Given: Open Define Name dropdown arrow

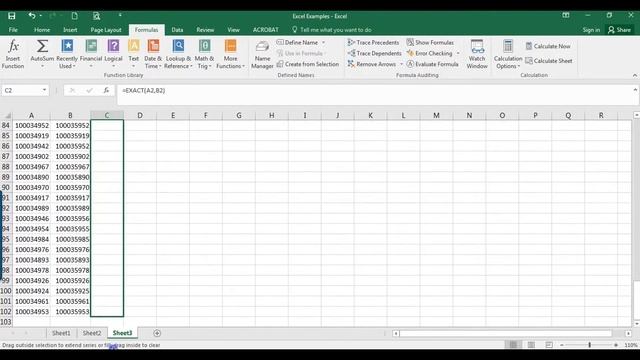Looking at the screenshot, I should pyautogui.click(x=324, y=42).
